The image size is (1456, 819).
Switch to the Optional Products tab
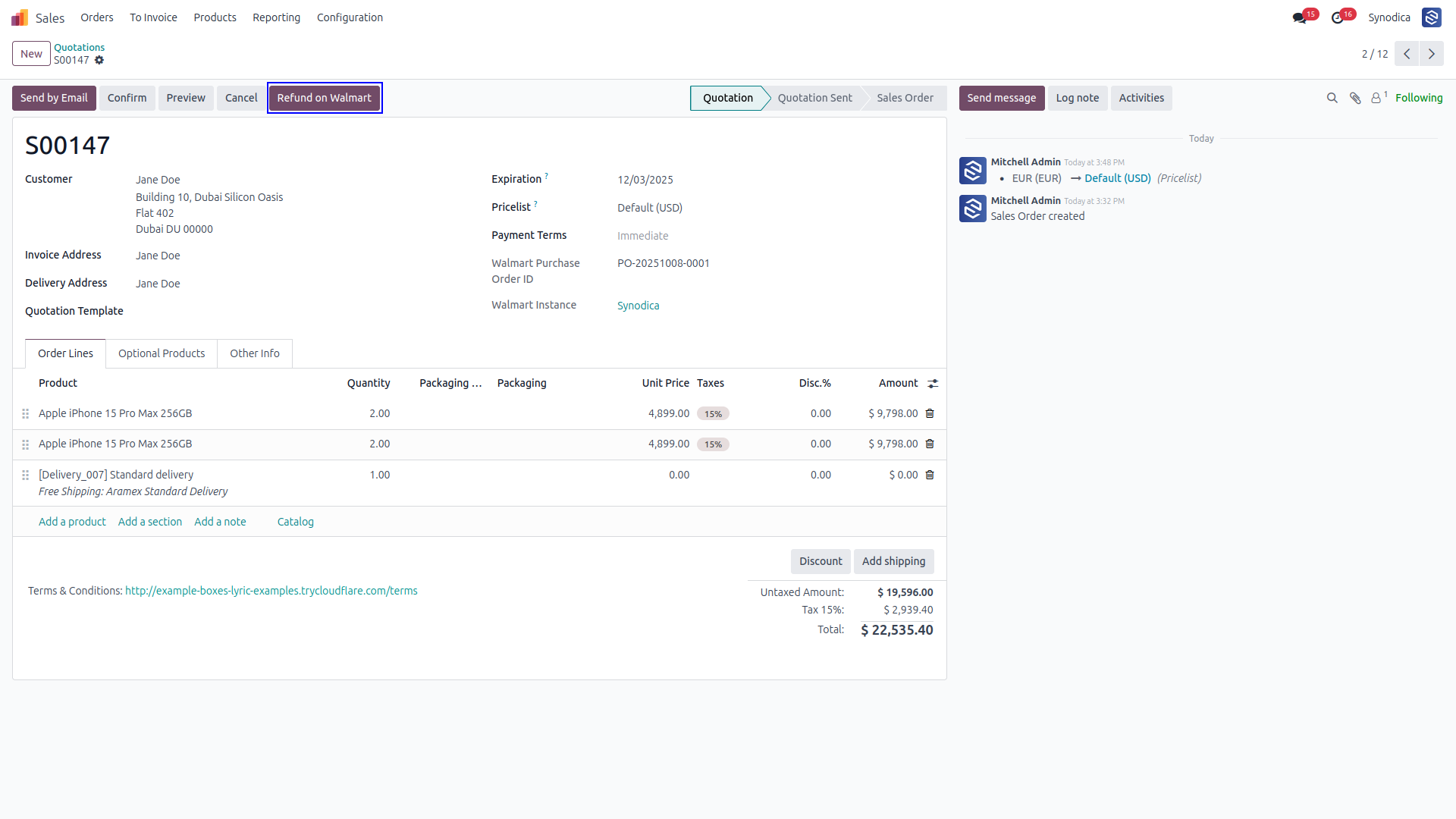pos(162,353)
